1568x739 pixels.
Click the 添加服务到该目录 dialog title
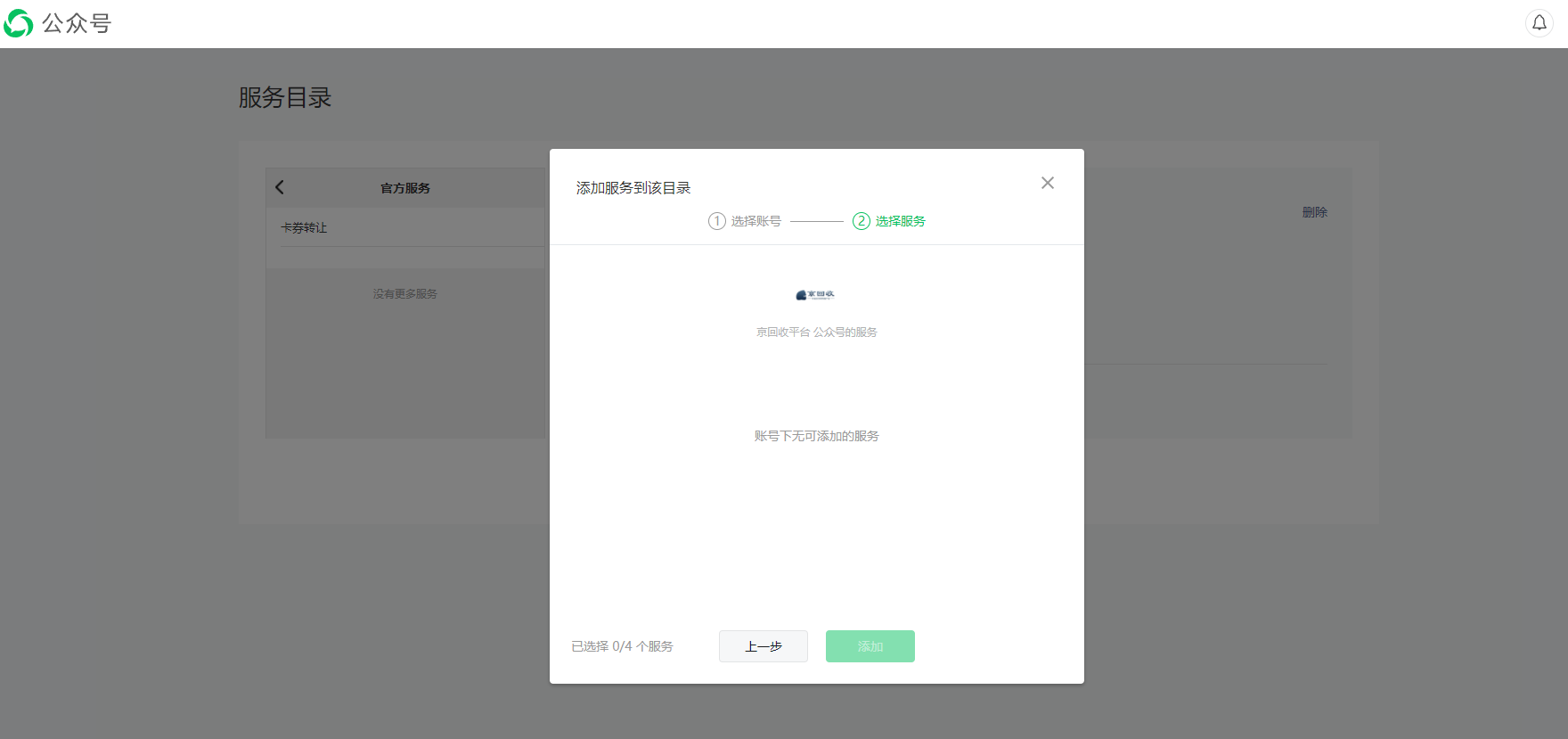click(x=633, y=188)
